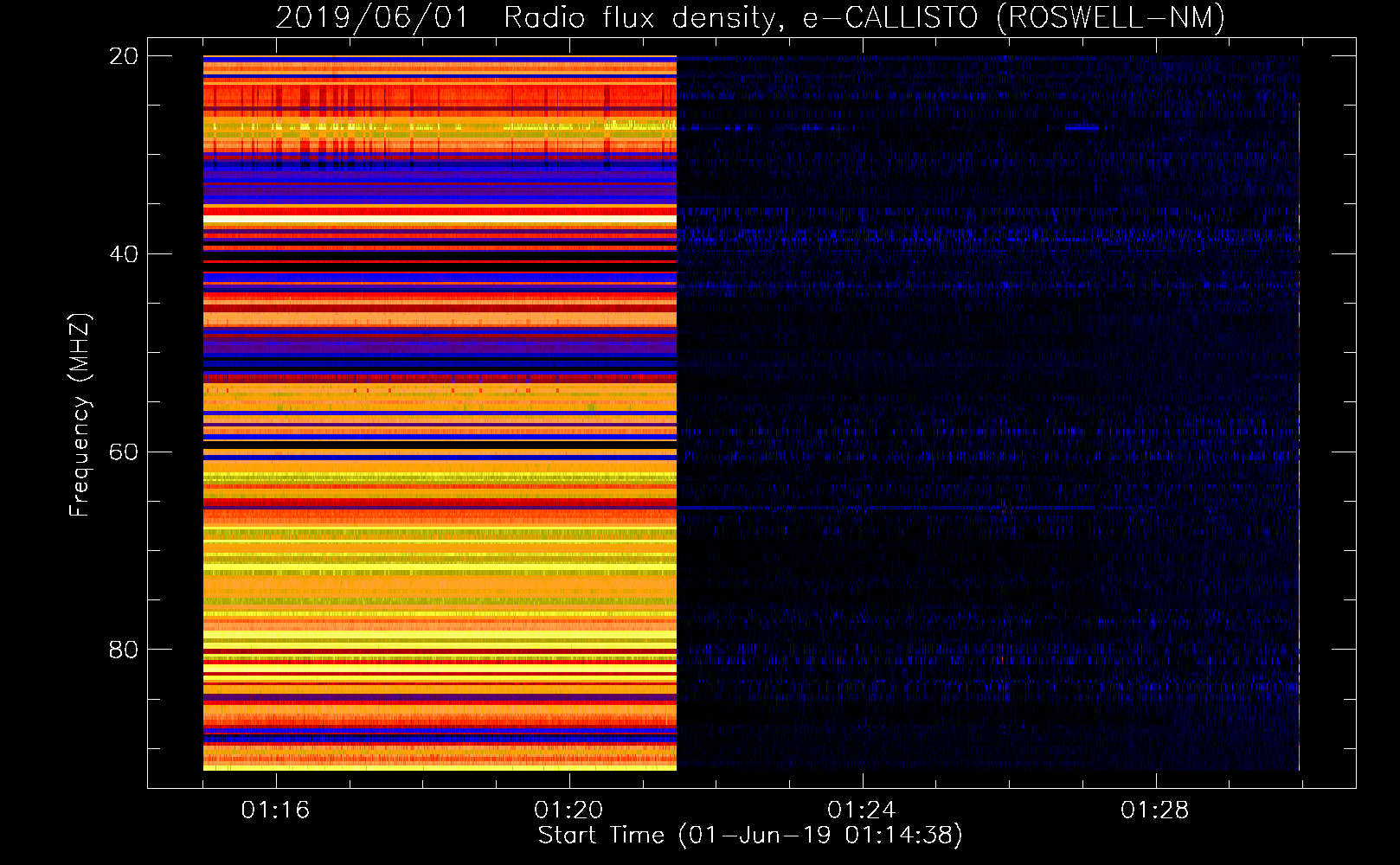Click the 01:24 time tick label
Viewport: 1400px width, 865px height.
(x=862, y=811)
